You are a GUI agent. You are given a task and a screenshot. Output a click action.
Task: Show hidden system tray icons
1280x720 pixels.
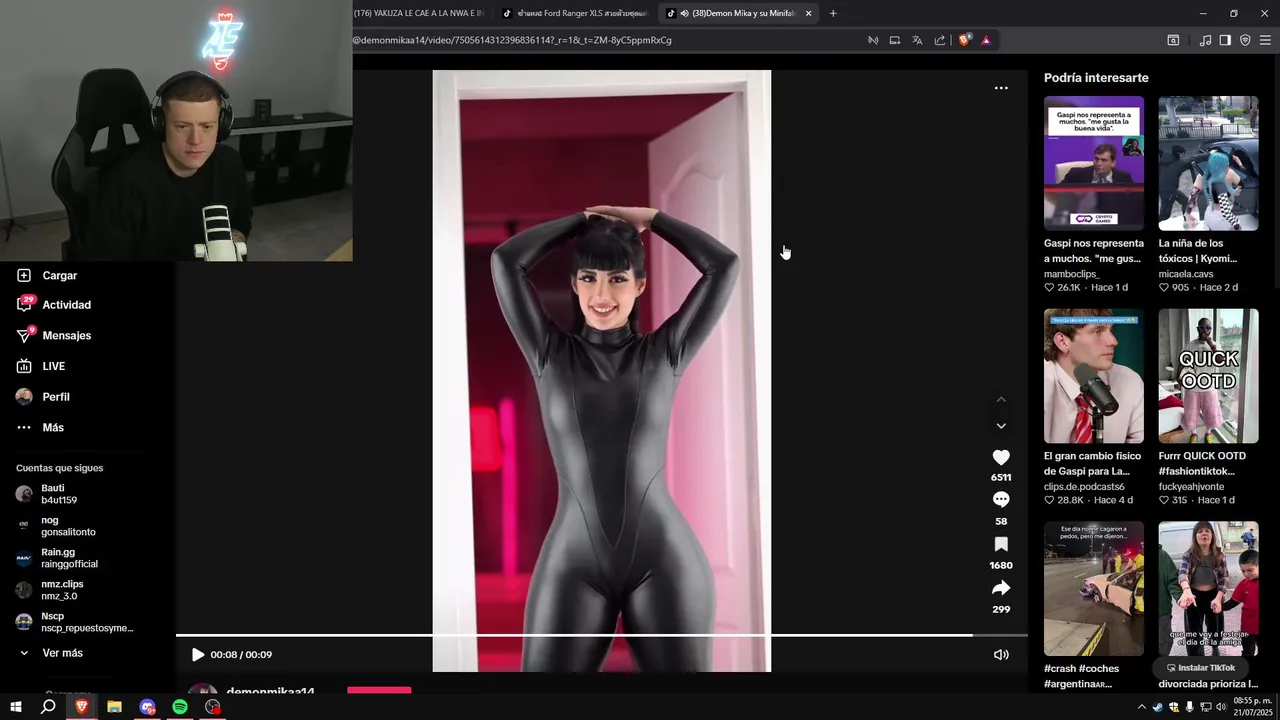click(1142, 707)
